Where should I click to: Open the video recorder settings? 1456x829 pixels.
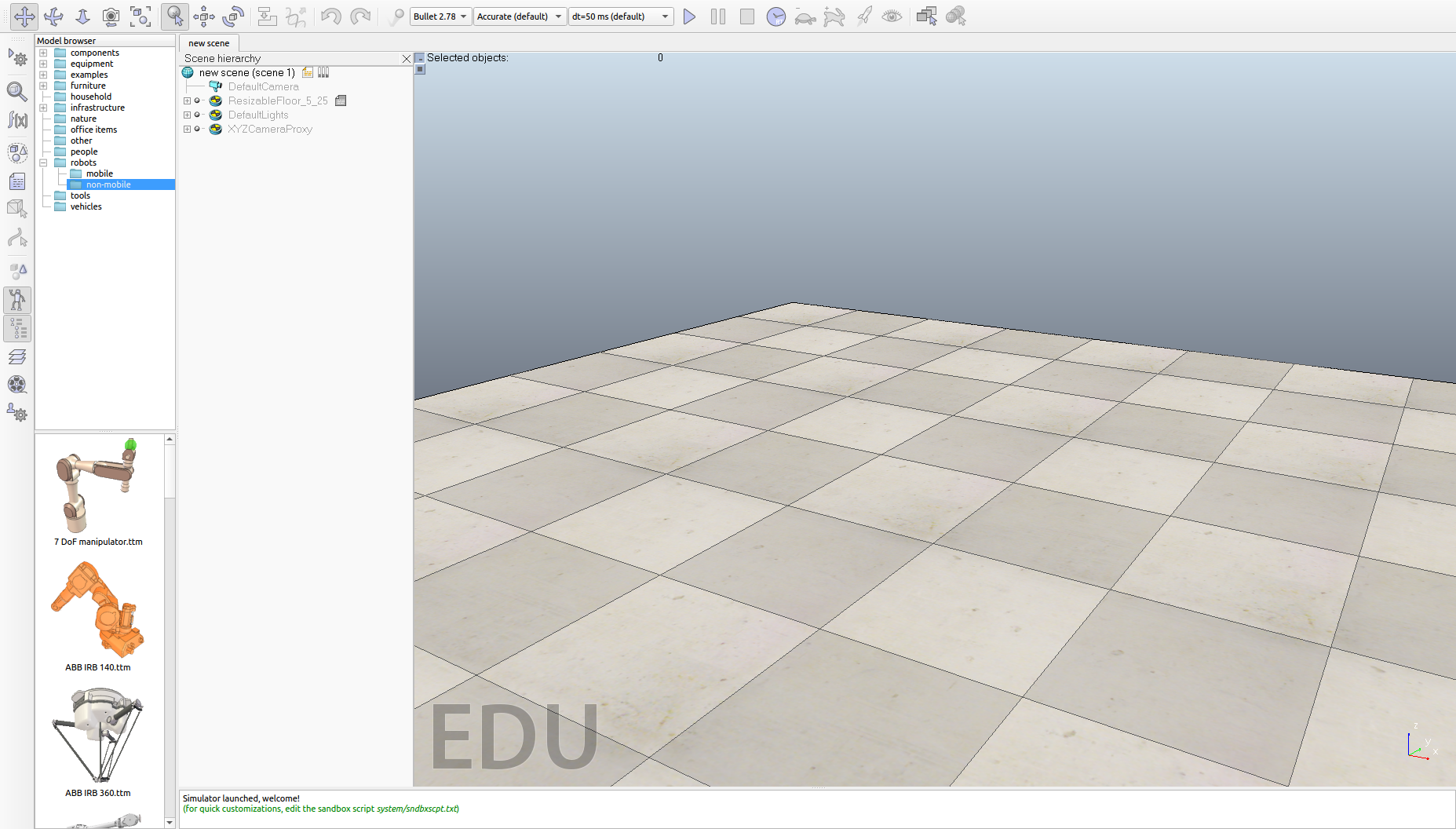pos(17,385)
